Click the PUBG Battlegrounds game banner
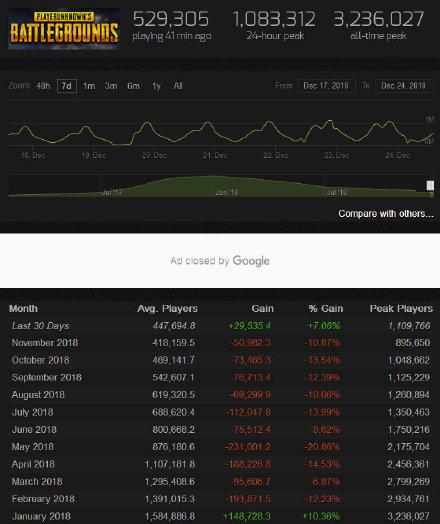Viewport: 440px width, 524px height. coord(64,29)
